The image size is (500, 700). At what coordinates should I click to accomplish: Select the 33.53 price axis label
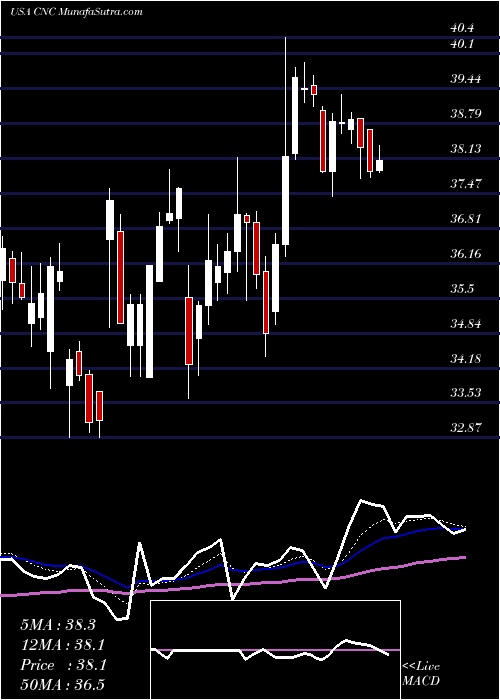(466, 393)
